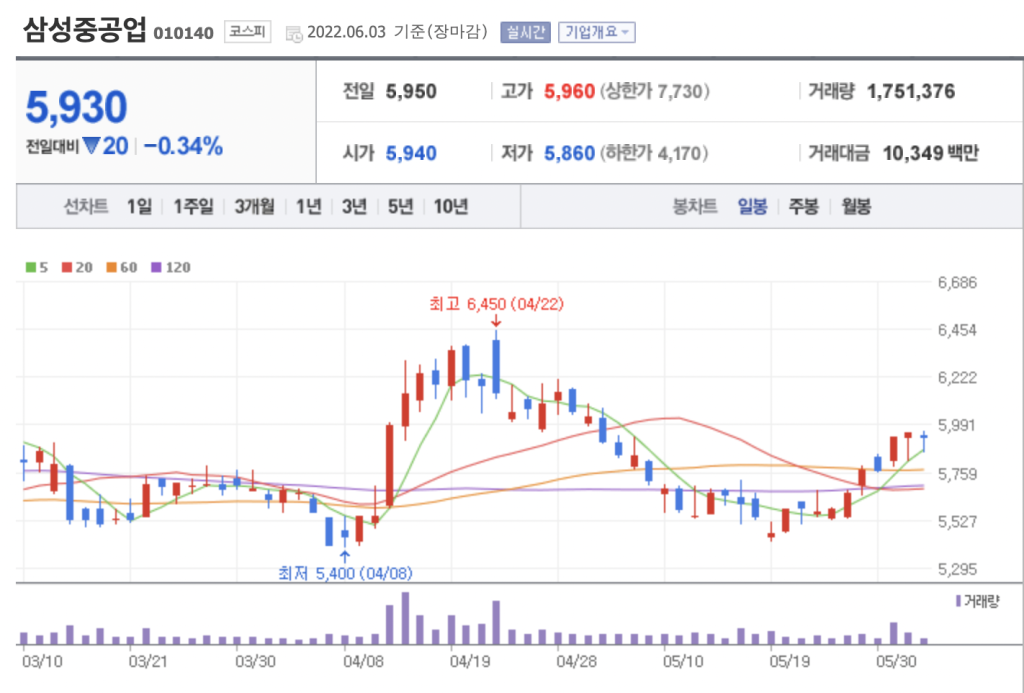Screen dimensions: 1024x693
Task: Click the 삼성중공업 stock name title
Action: point(84,30)
